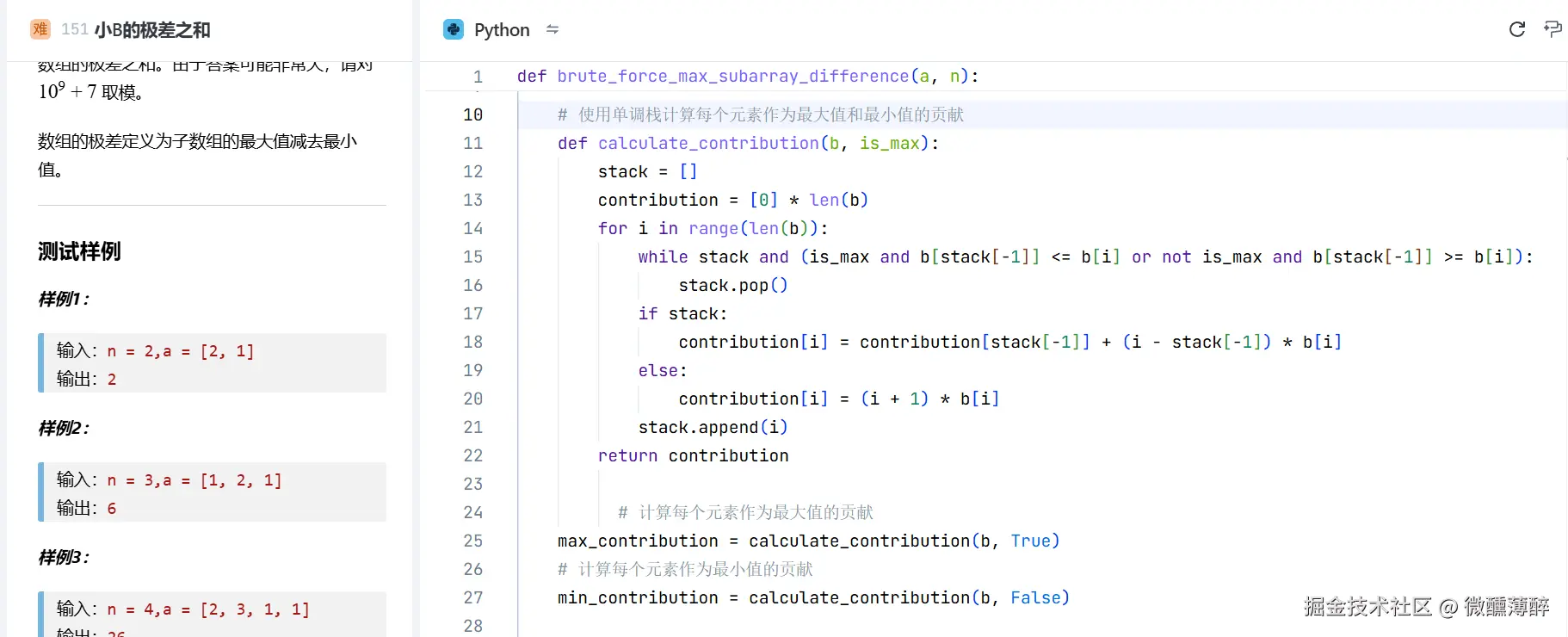Click def calculate_contribution on line 11

tap(749, 143)
